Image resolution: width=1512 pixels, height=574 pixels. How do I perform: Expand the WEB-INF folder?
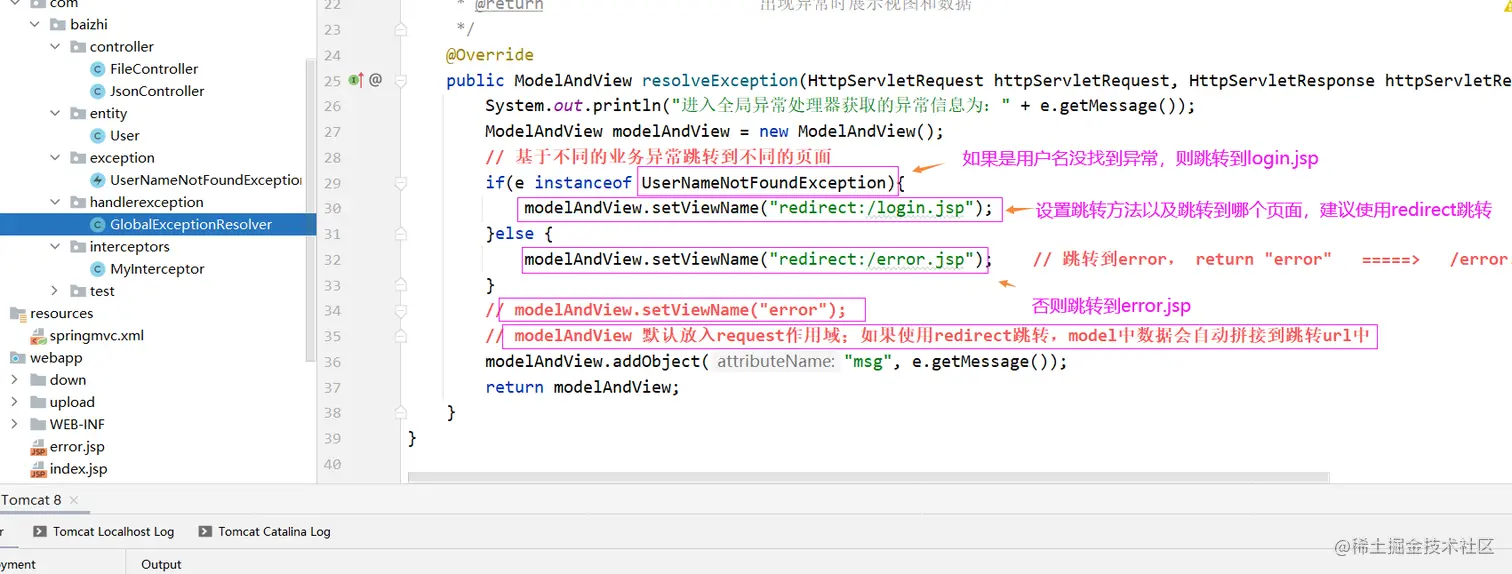[14, 424]
